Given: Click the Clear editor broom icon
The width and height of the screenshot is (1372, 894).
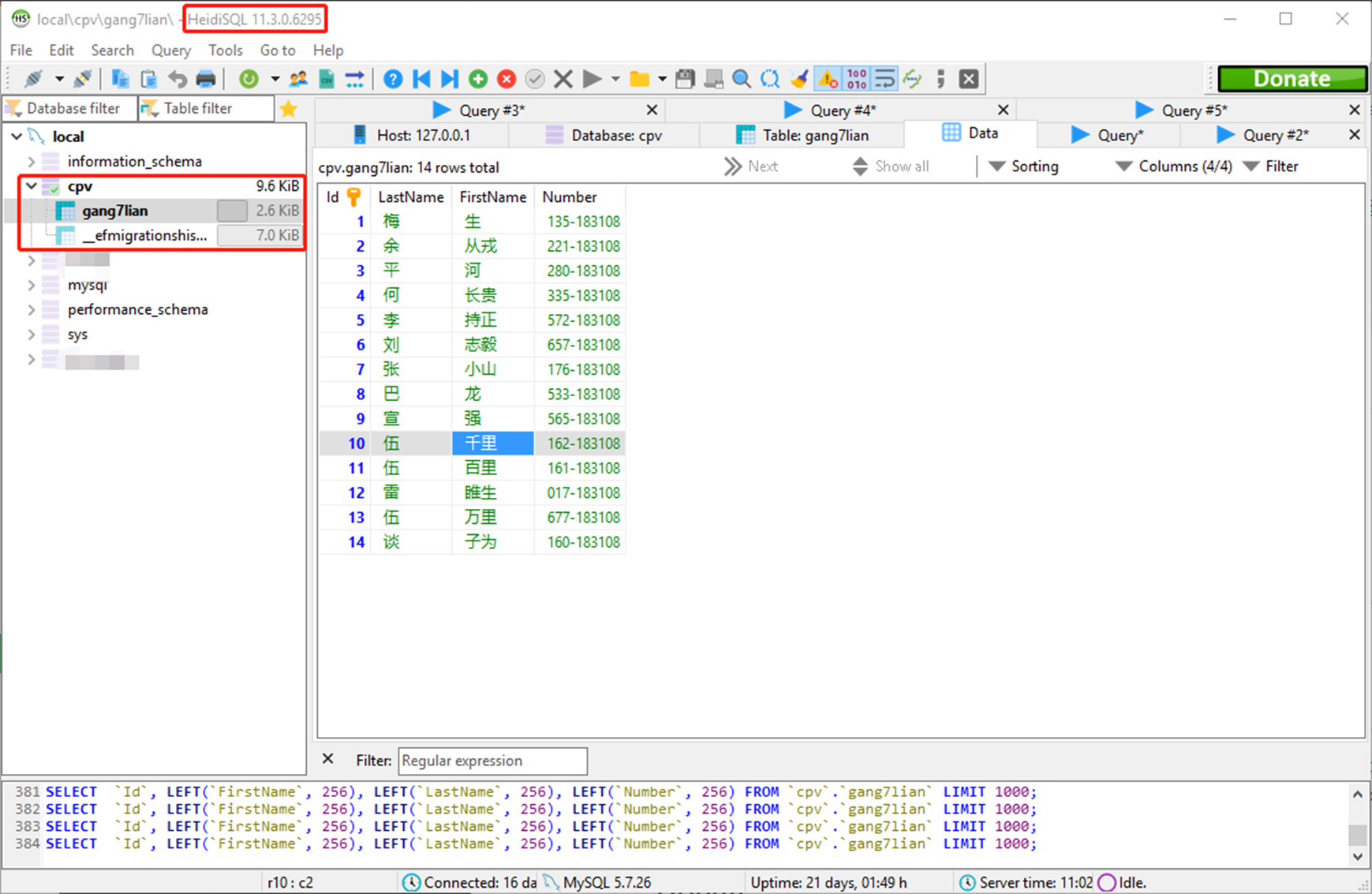Looking at the screenshot, I should coord(798,79).
